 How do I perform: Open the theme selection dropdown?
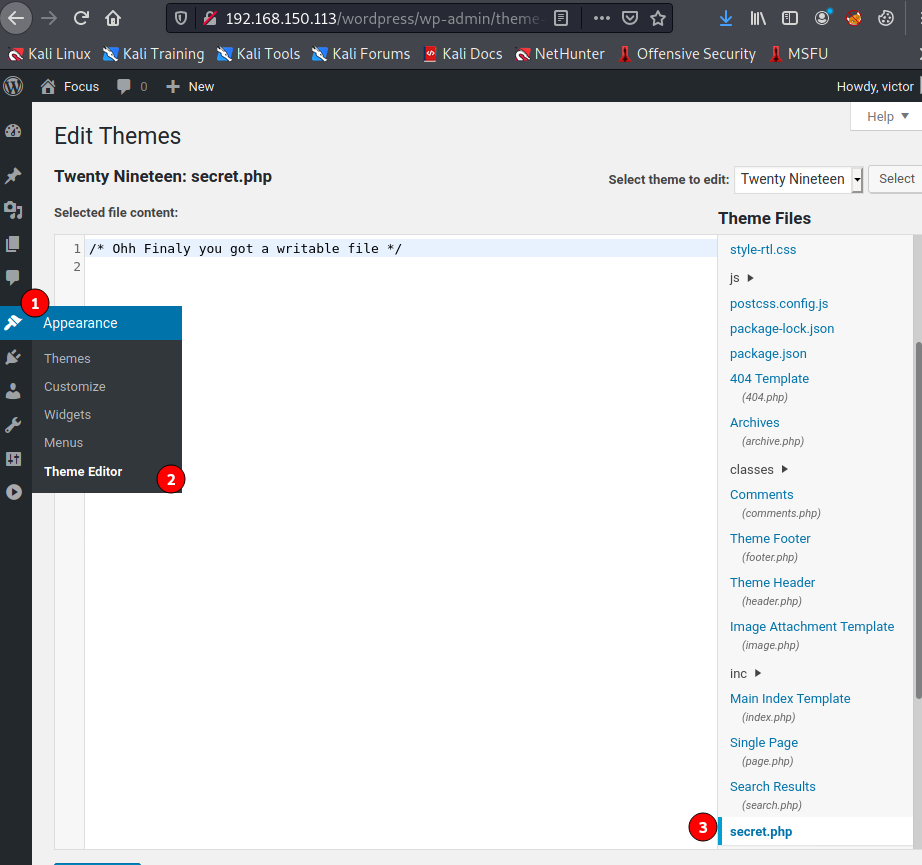[798, 179]
